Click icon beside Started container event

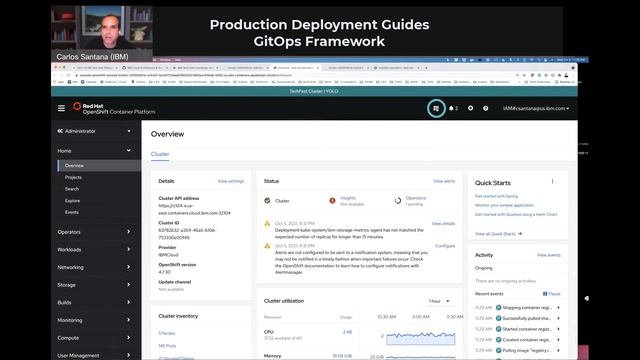tap(498, 329)
